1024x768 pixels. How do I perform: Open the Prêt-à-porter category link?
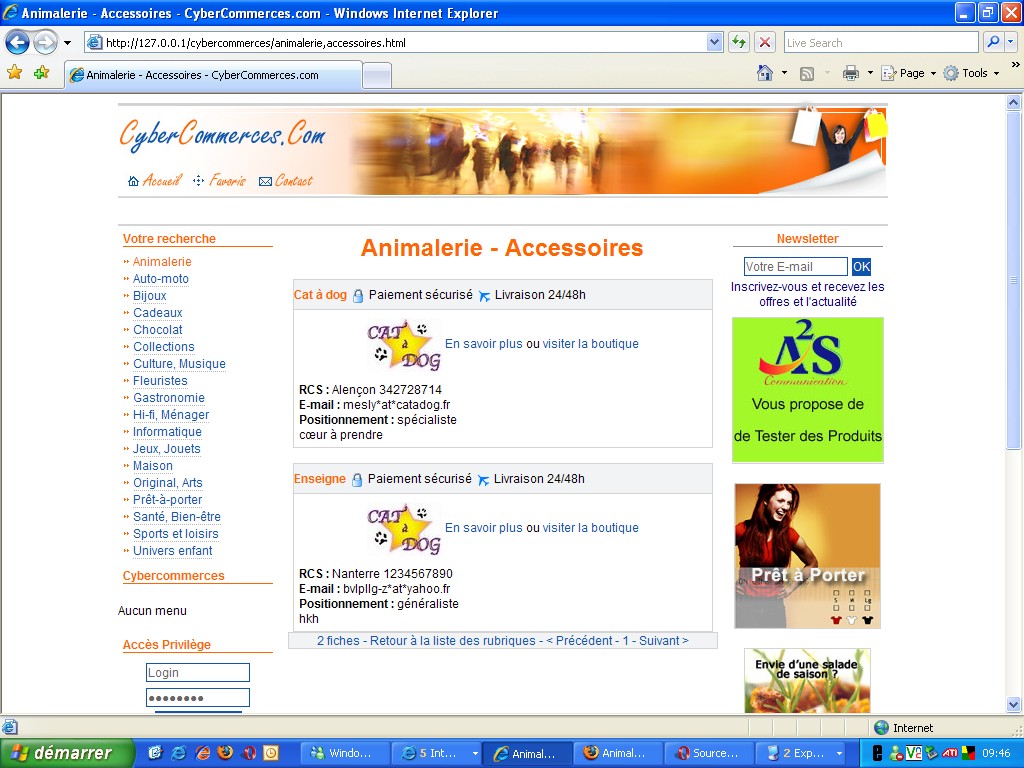(x=167, y=500)
